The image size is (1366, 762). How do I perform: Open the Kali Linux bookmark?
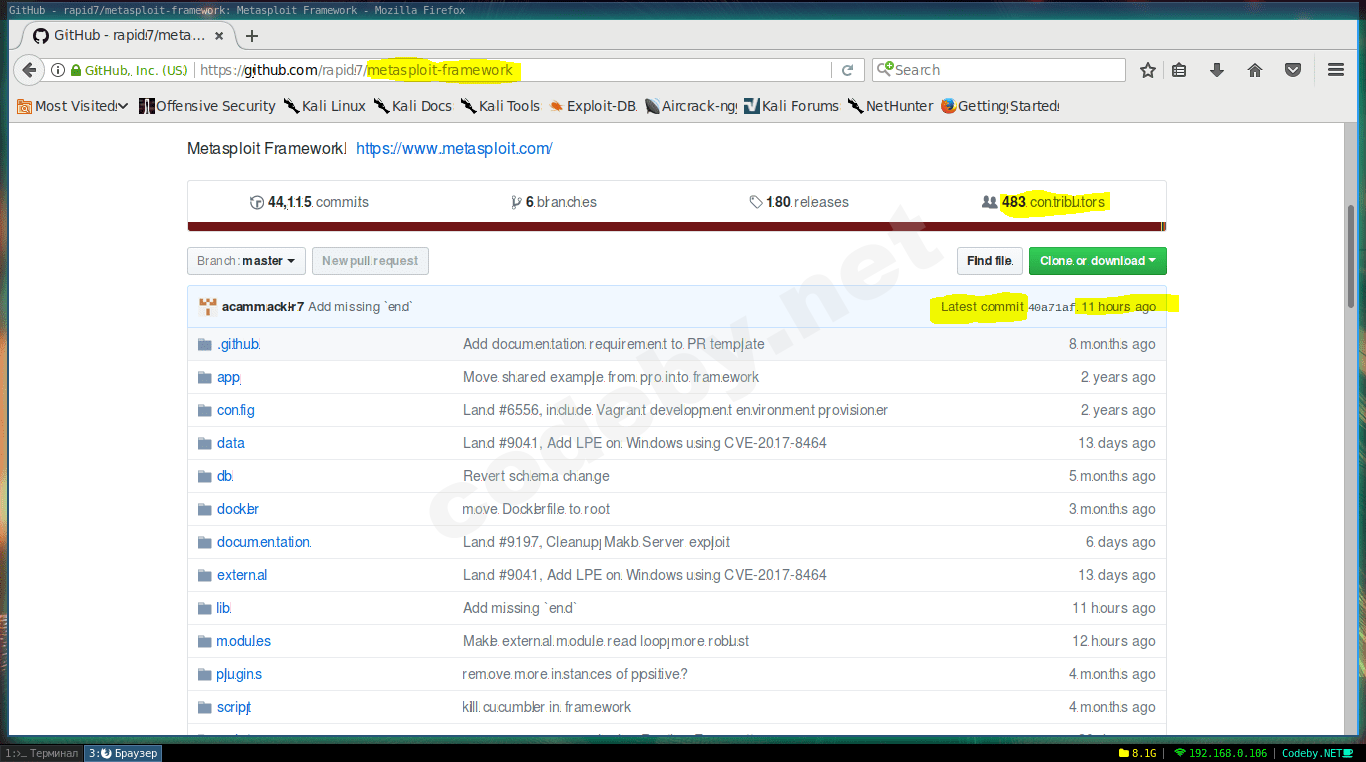point(325,106)
